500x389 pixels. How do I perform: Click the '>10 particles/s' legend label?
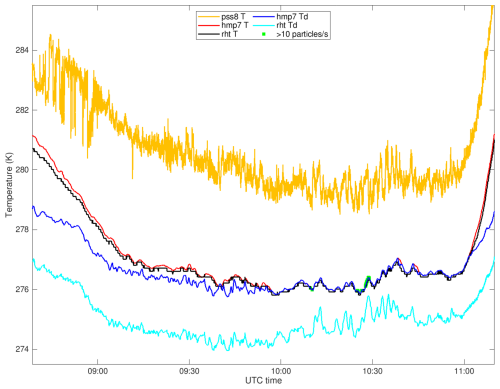[302, 34]
